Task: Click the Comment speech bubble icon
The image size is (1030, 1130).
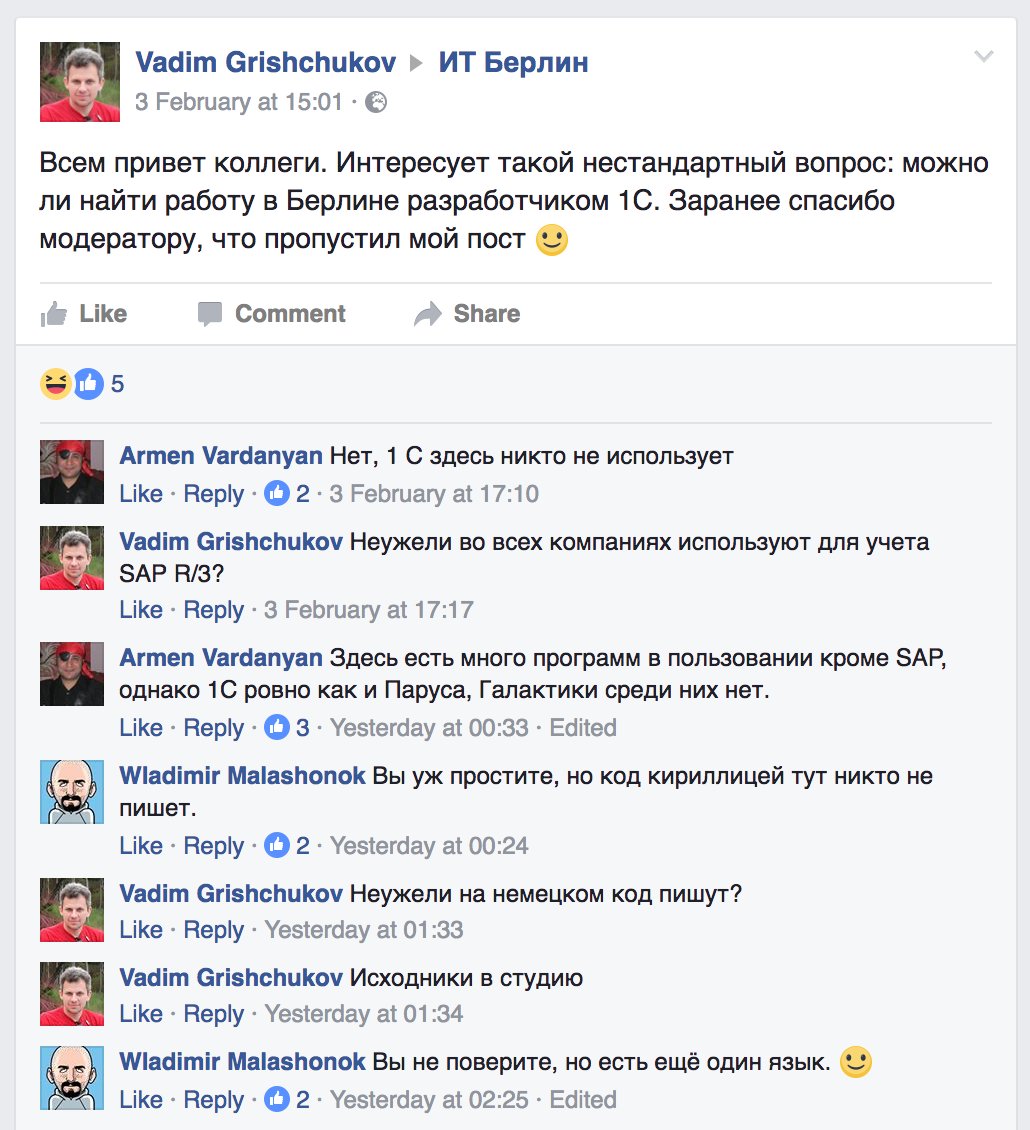Action: 211,313
